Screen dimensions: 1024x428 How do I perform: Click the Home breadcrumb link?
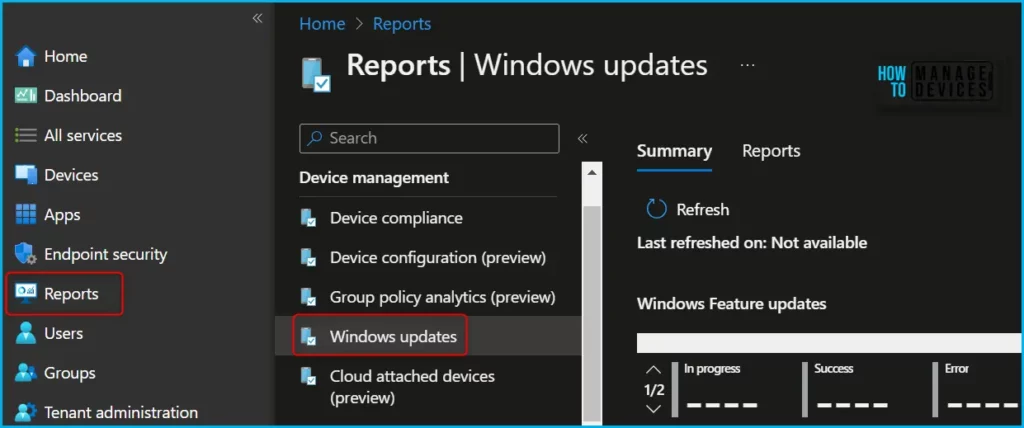pyautogui.click(x=322, y=24)
